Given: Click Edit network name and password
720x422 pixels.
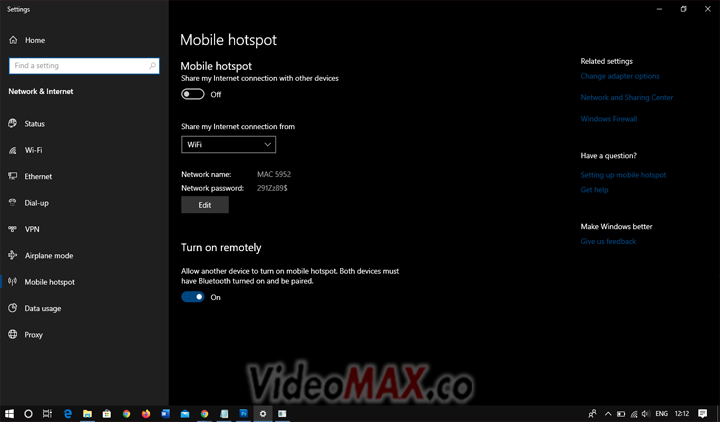Looking at the screenshot, I should tap(205, 205).
